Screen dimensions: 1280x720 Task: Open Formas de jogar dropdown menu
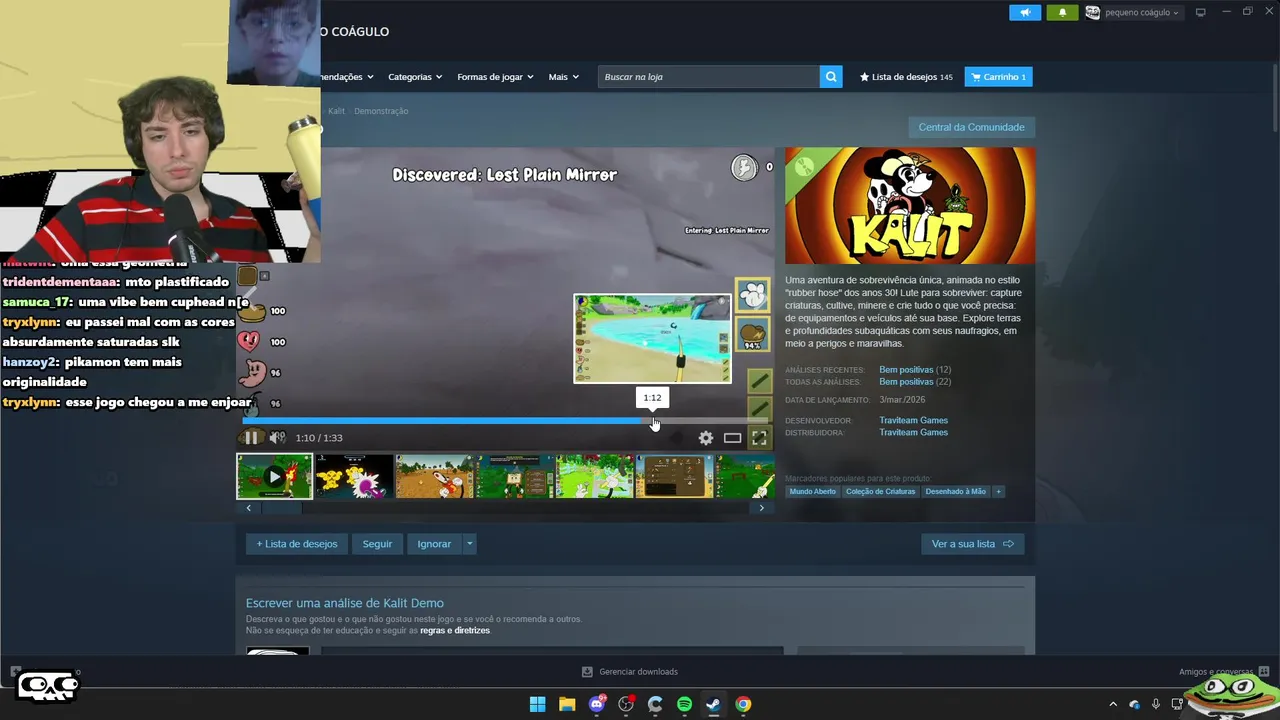[495, 77]
